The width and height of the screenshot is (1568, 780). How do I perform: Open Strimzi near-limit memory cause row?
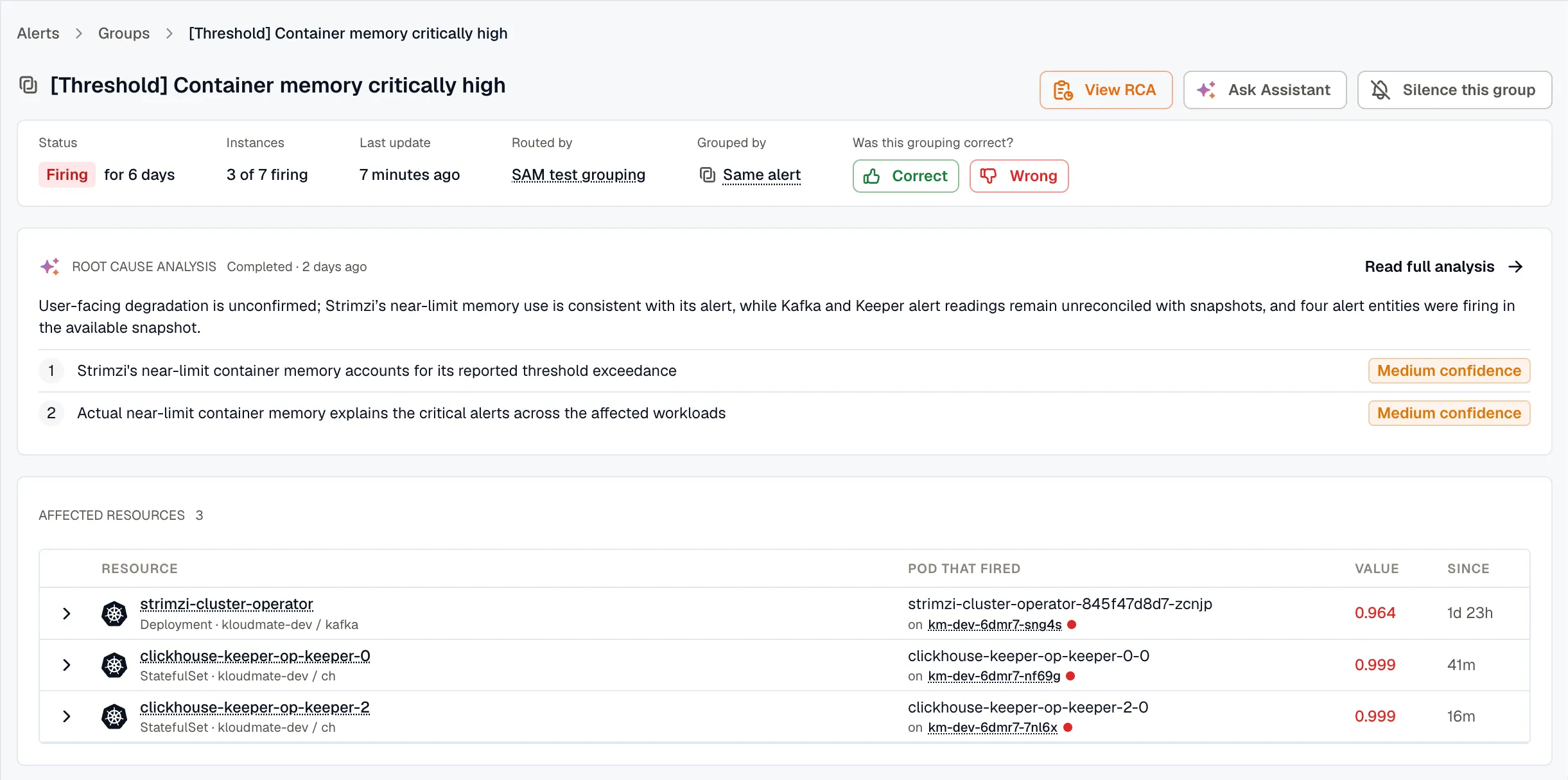tap(784, 371)
